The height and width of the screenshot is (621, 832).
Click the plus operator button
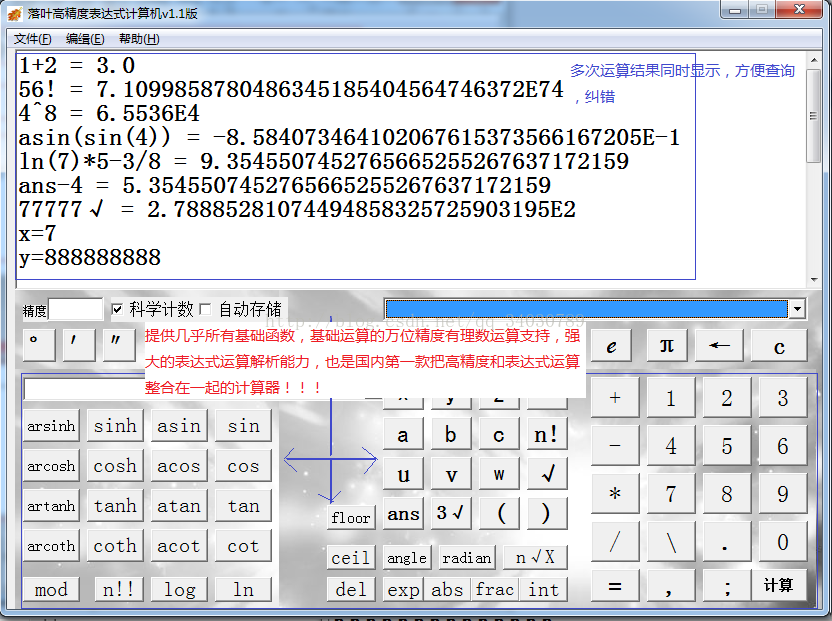tap(615, 398)
